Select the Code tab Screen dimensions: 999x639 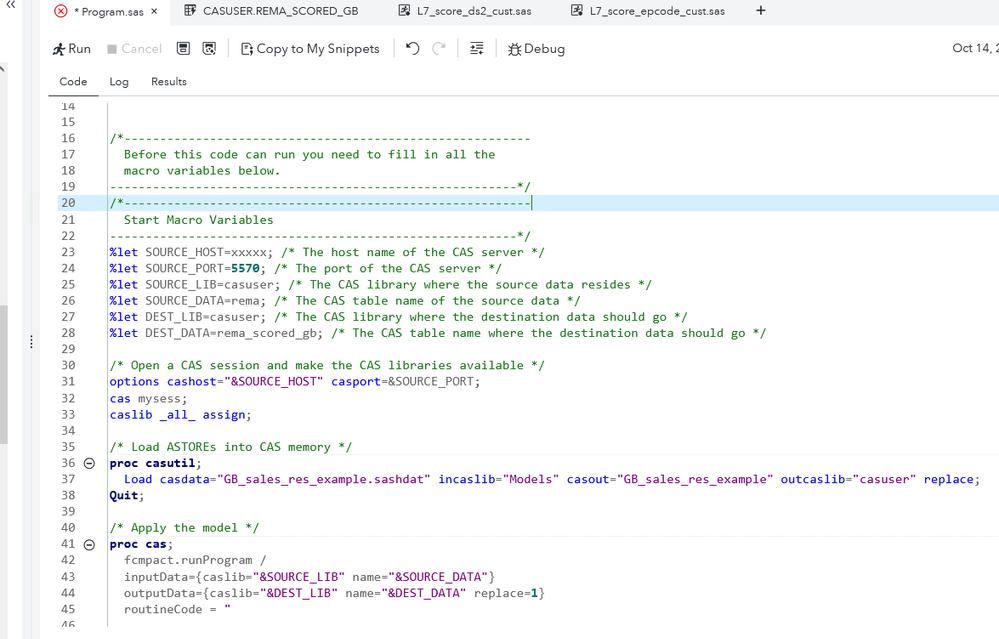(x=73, y=82)
